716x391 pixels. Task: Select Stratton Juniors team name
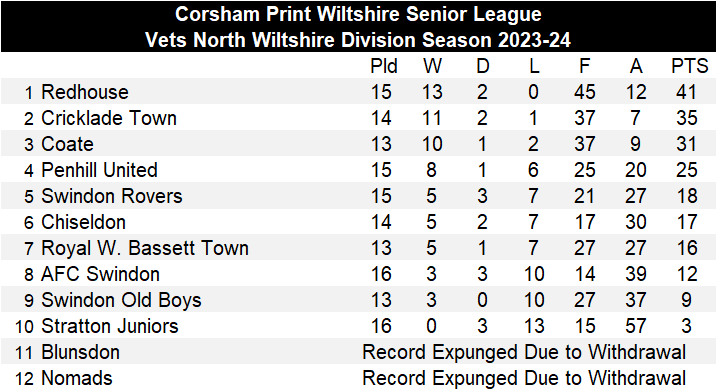click(x=110, y=327)
